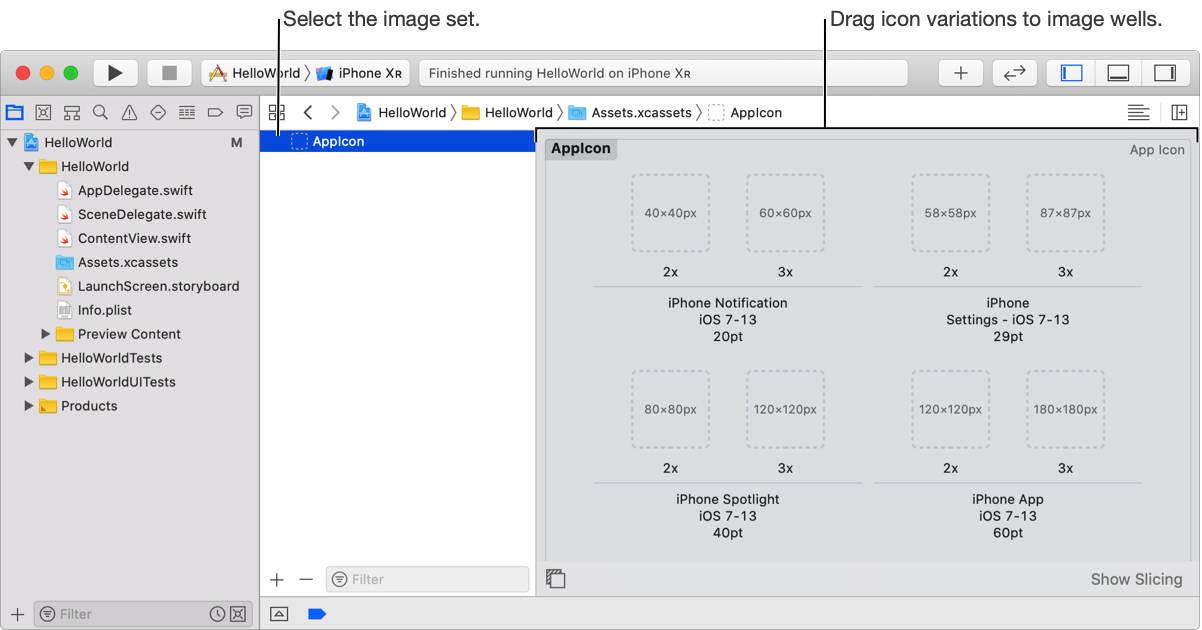Image resolution: width=1202 pixels, height=630 pixels.
Task: Open the related items grid icon
Action: click(277, 113)
